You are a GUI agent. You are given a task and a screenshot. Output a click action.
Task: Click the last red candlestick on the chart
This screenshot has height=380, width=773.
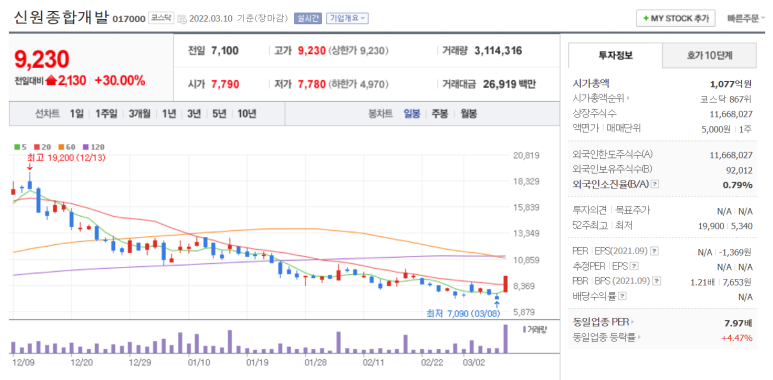[x=505, y=284]
